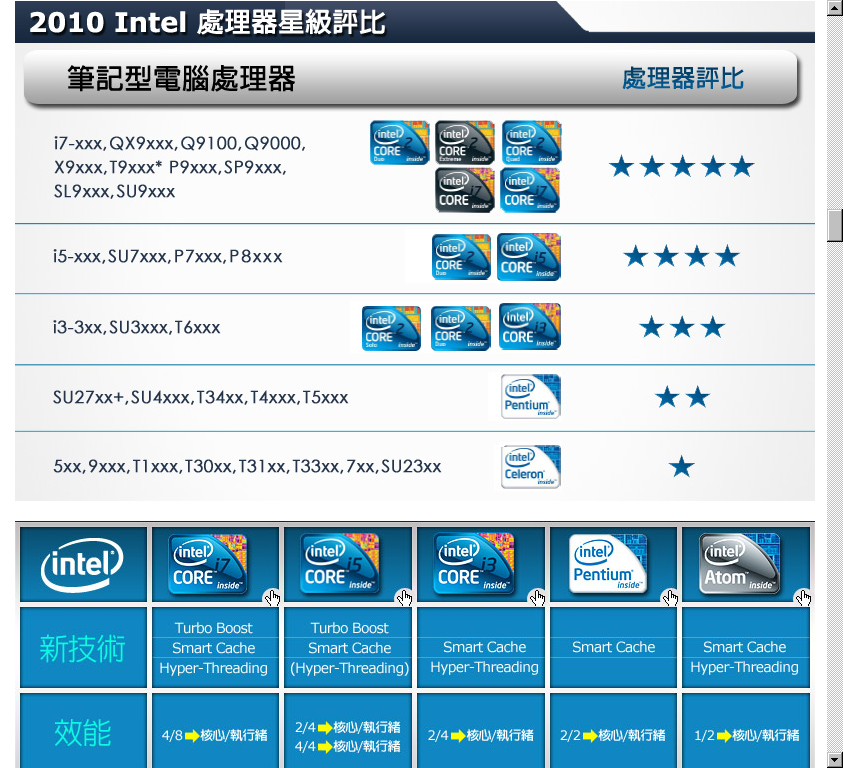
Task: Click the 'SL9xxx, SU9xxx' text line
Action: click(x=114, y=191)
